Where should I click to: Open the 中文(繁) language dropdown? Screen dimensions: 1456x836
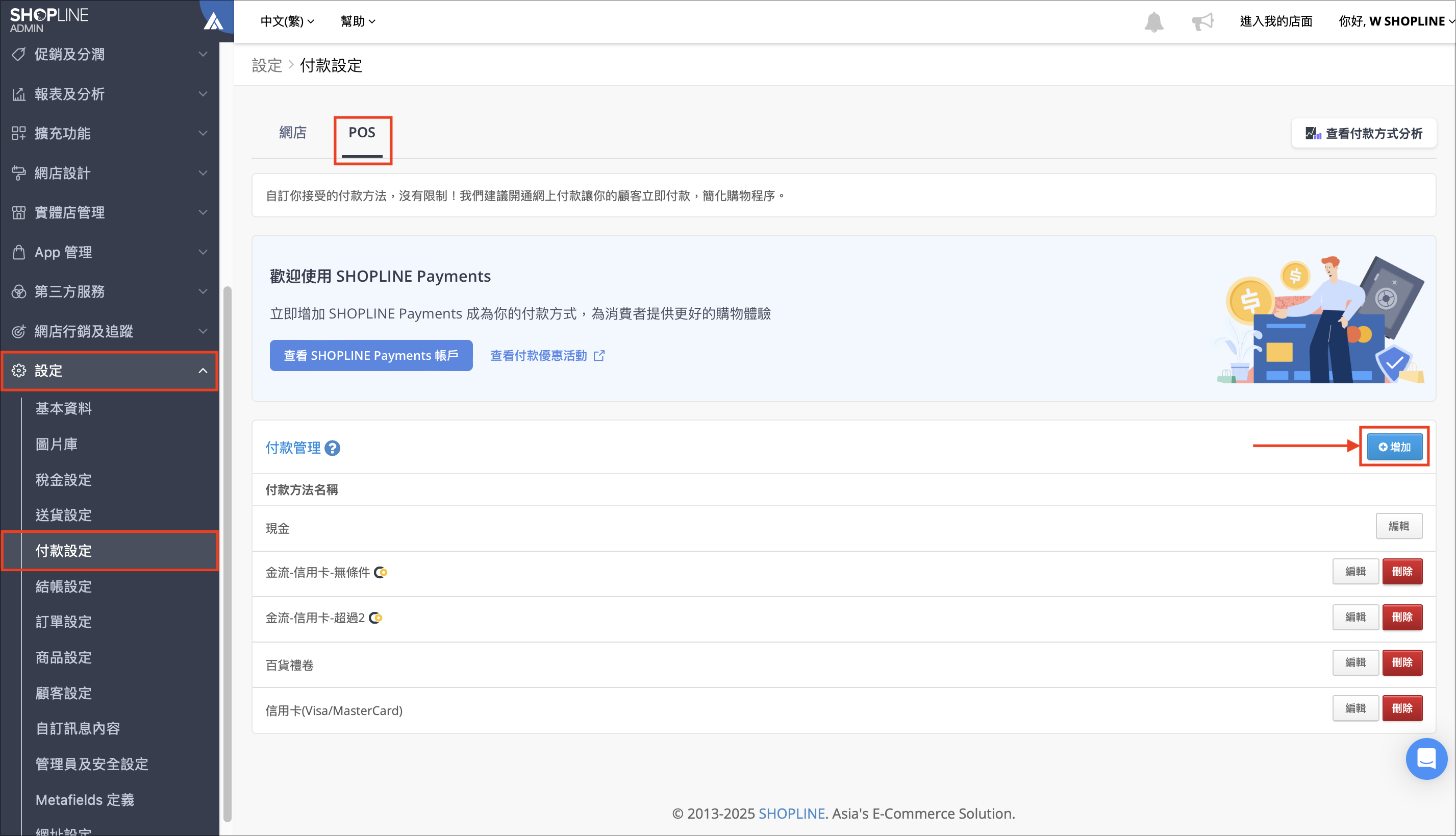coord(287,21)
